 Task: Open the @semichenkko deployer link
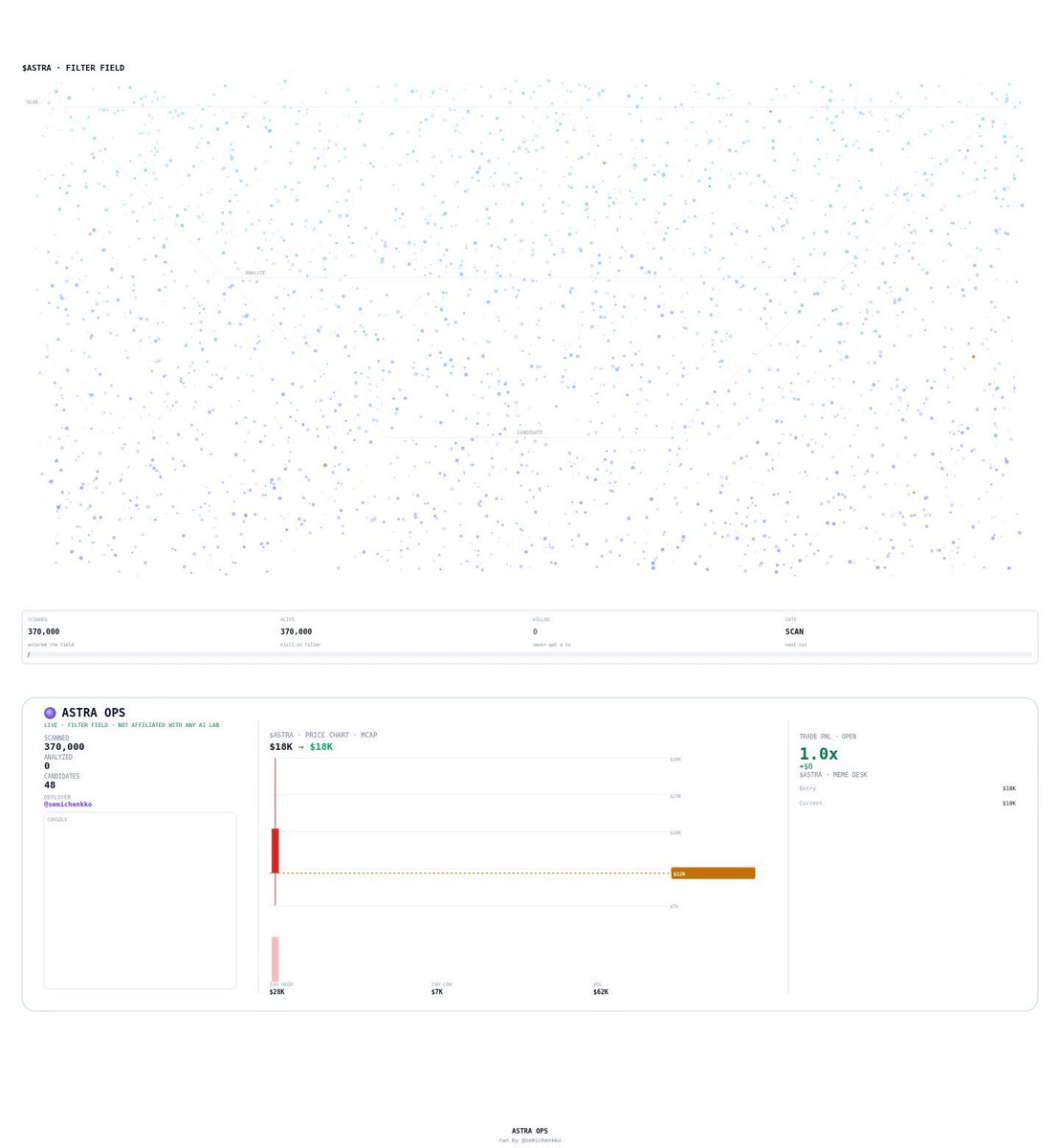[68, 805]
